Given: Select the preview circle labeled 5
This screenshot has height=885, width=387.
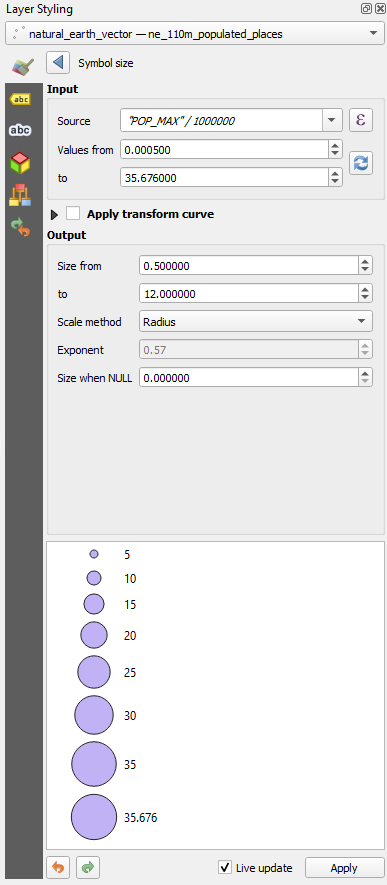Looking at the screenshot, I should [94, 554].
